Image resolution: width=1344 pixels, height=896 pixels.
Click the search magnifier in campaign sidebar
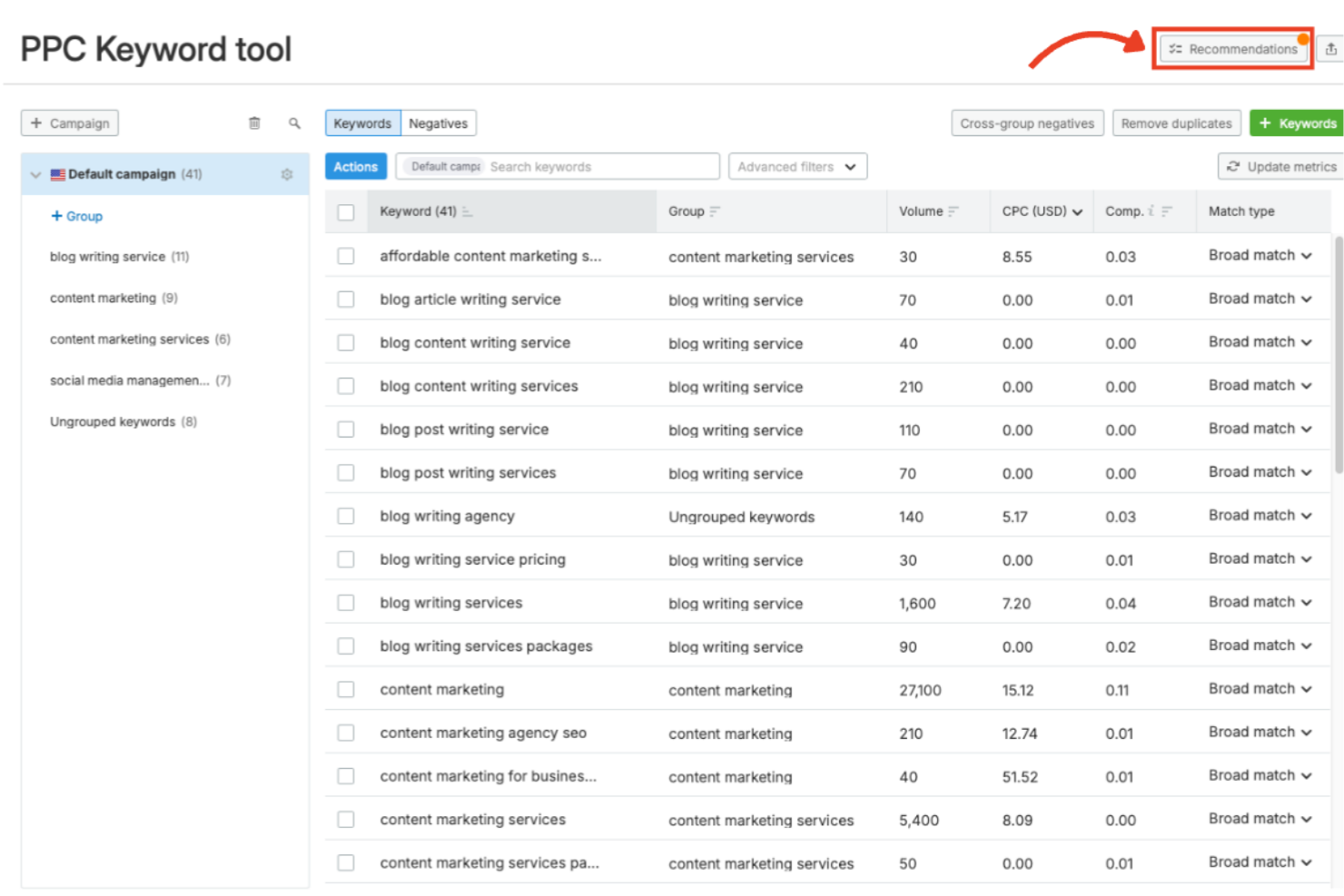pos(294,123)
